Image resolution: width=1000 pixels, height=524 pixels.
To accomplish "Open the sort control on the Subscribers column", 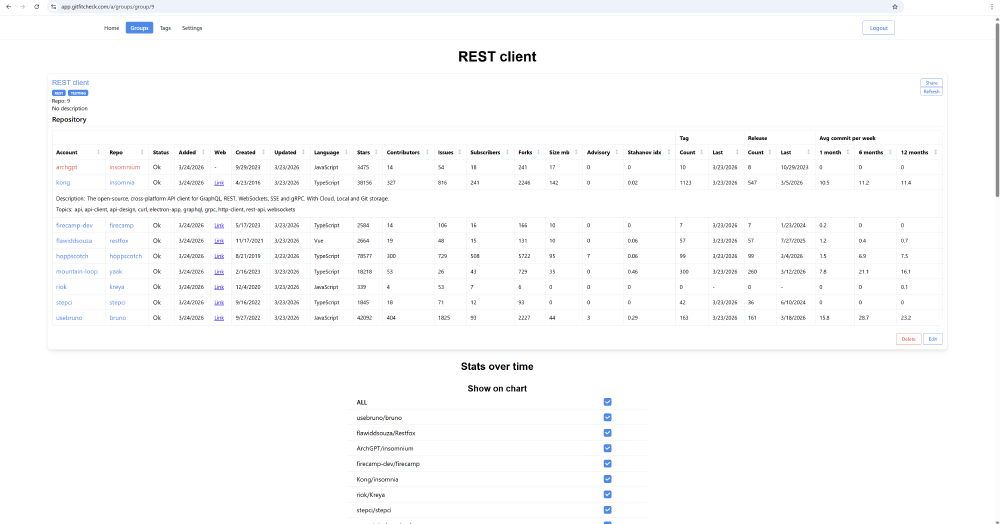I will click(x=508, y=152).
